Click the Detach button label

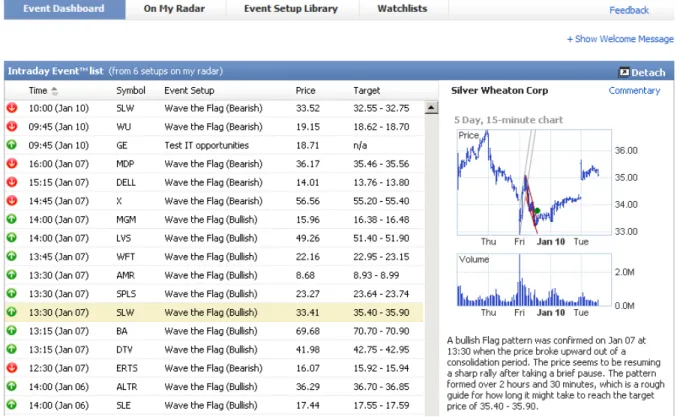(x=648, y=73)
